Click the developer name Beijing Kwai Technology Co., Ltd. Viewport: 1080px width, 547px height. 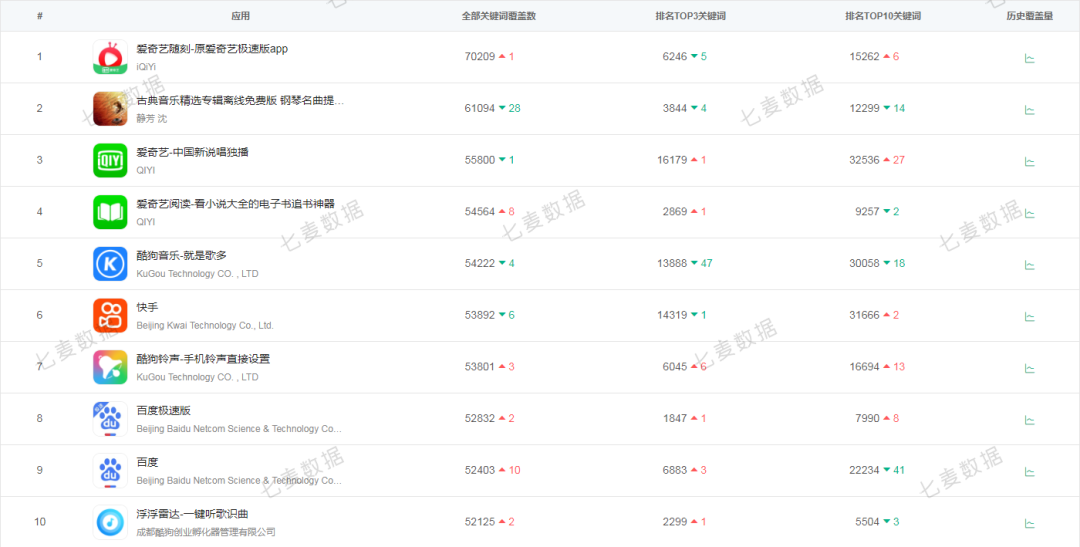(x=205, y=325)
